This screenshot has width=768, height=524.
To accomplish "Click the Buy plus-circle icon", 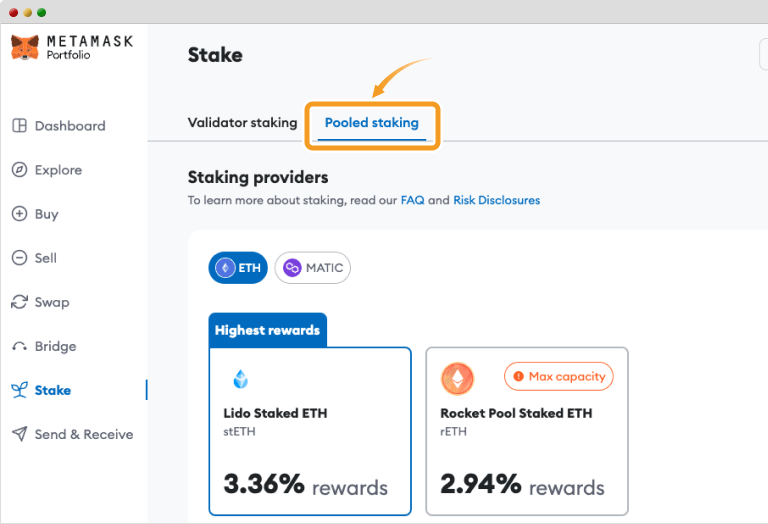I will click(x=19, y=214).
